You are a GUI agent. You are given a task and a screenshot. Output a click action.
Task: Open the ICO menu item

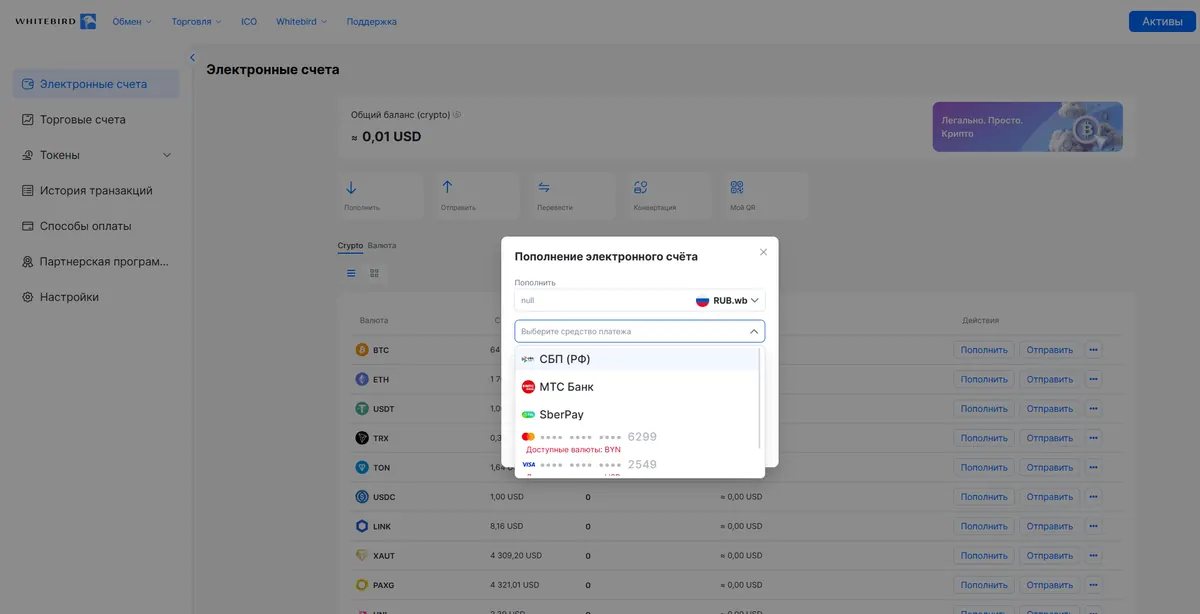tap(249, 21)
